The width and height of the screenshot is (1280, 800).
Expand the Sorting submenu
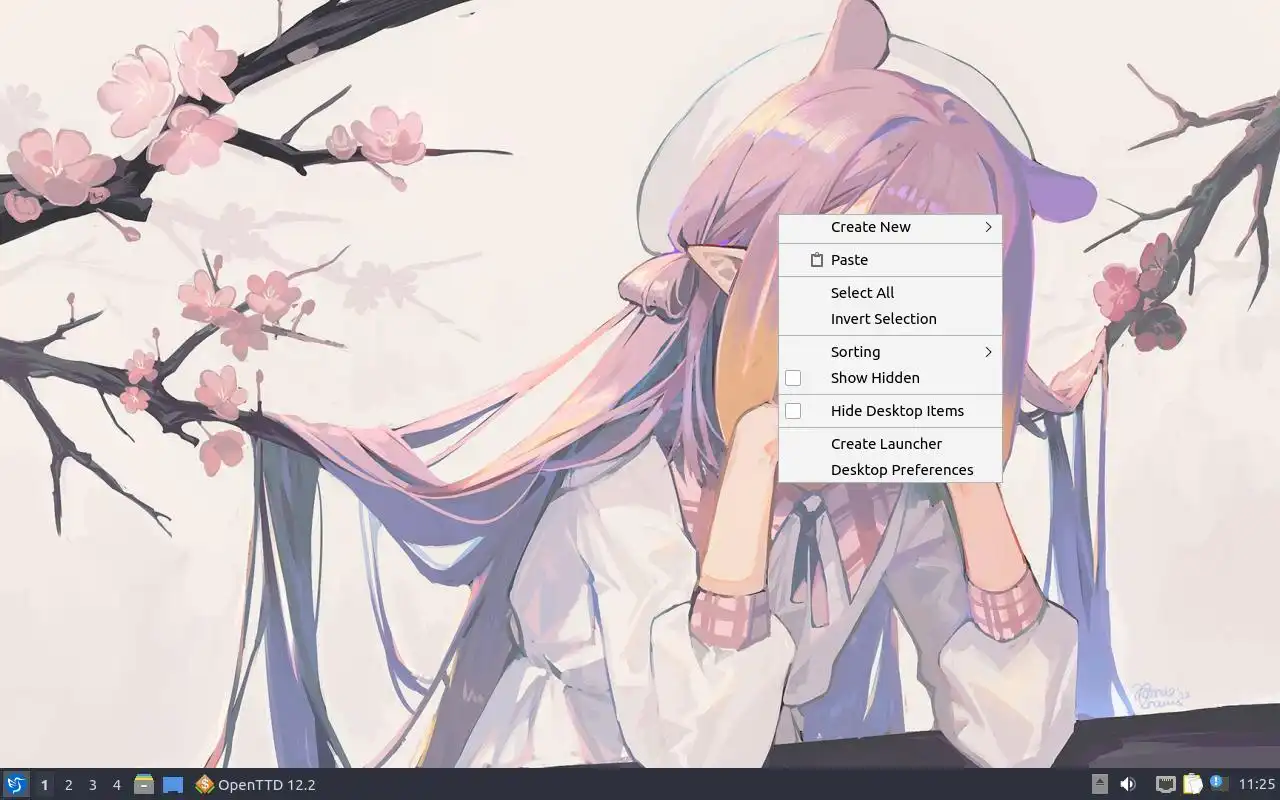(890, 352)
